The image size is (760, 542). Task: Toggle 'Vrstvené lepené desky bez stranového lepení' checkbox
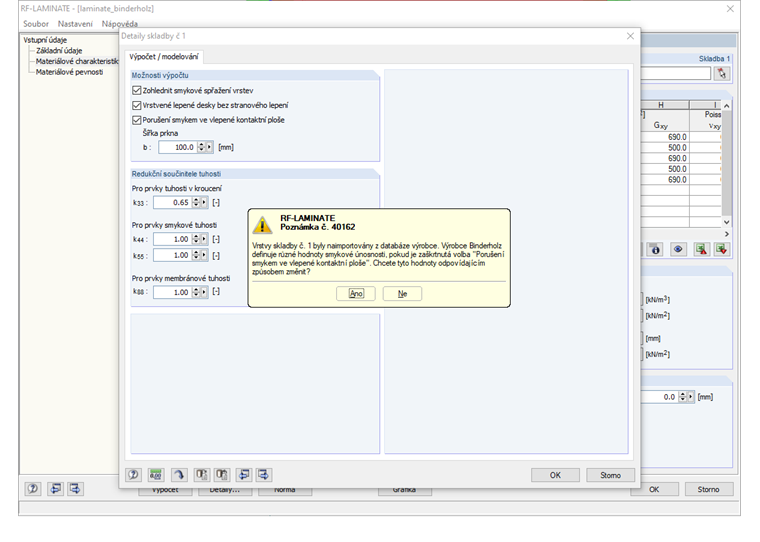coord(137,105)
